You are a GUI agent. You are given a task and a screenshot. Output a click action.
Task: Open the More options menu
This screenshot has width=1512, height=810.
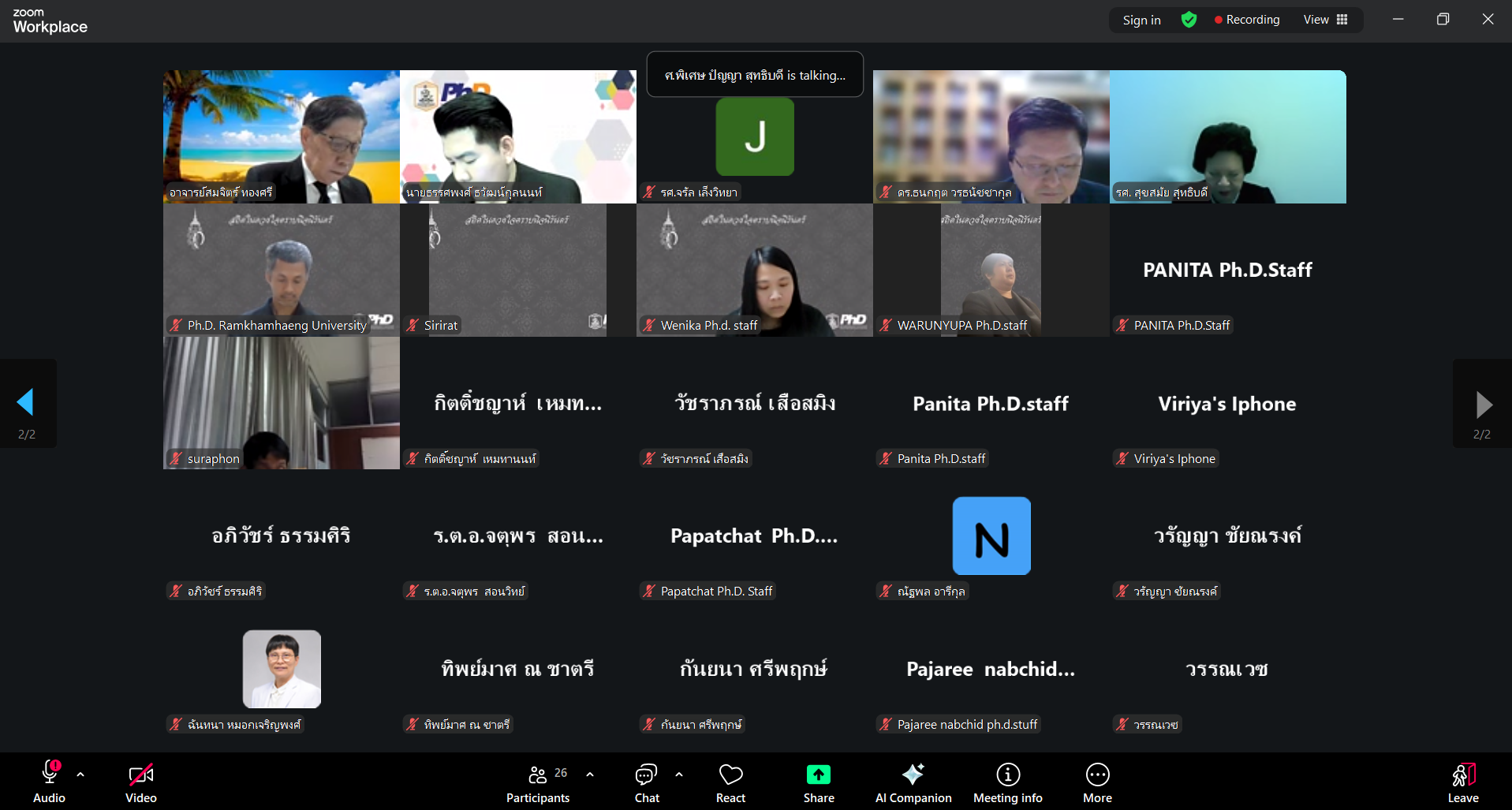point(1096,783)
